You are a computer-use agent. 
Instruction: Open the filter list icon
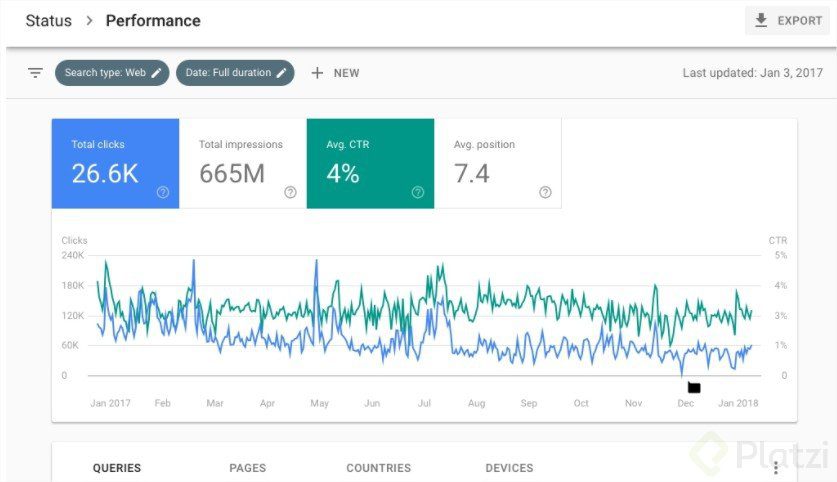pyautogui.click(x=35, y=73)
